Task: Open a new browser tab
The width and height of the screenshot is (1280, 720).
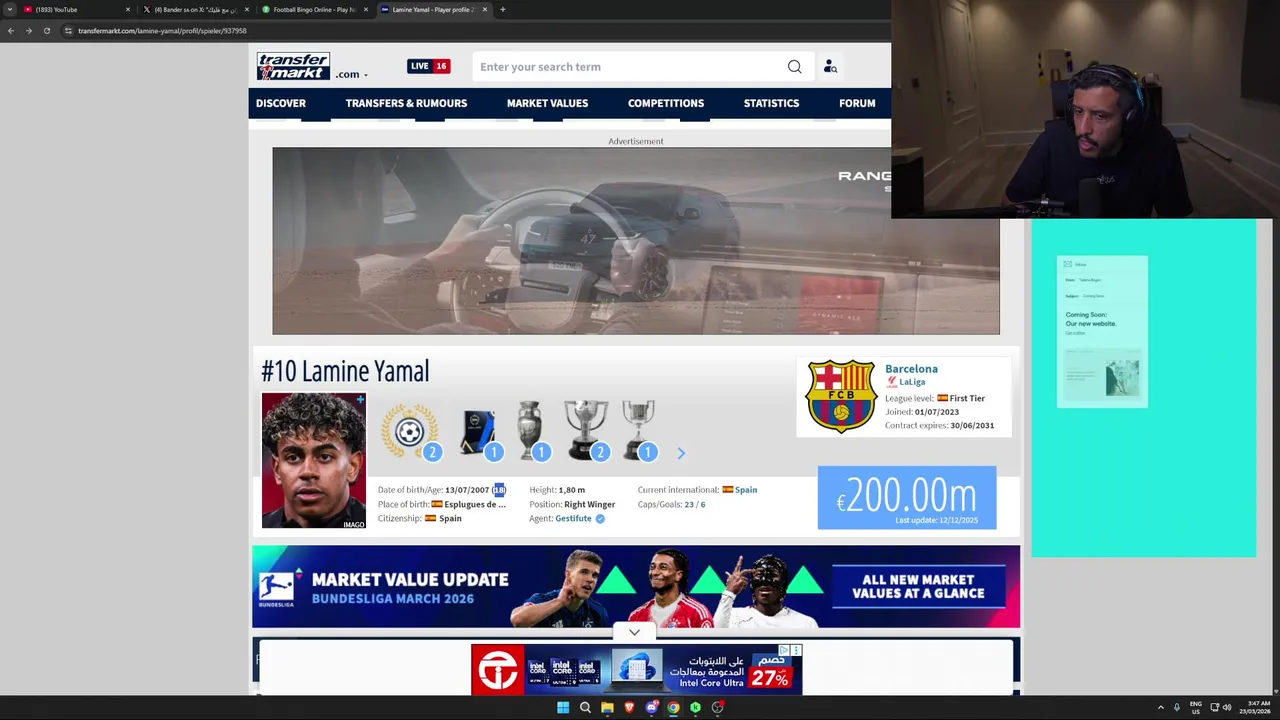Action: [x=502, y=9]
